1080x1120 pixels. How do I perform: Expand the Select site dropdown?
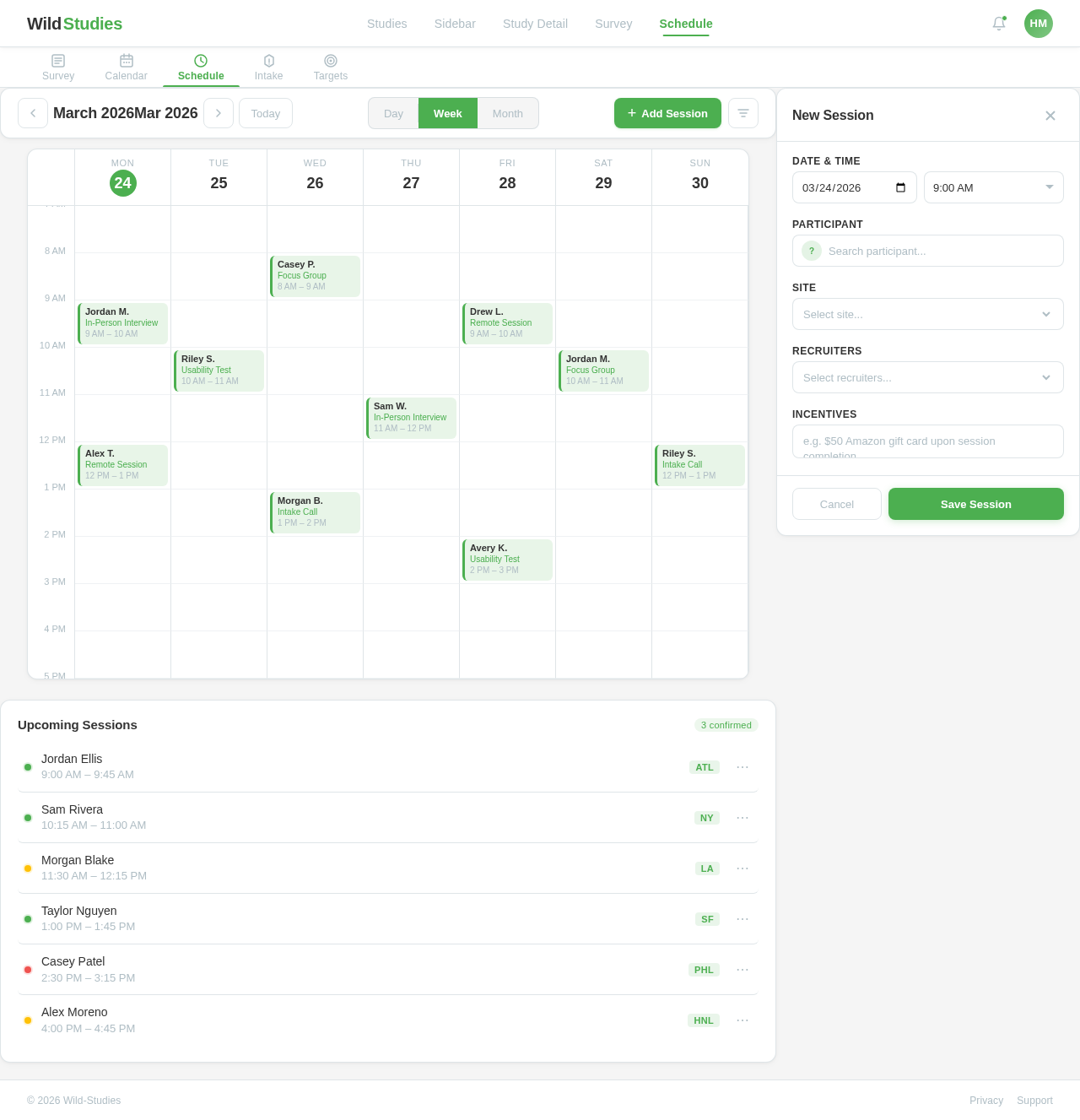927,314
